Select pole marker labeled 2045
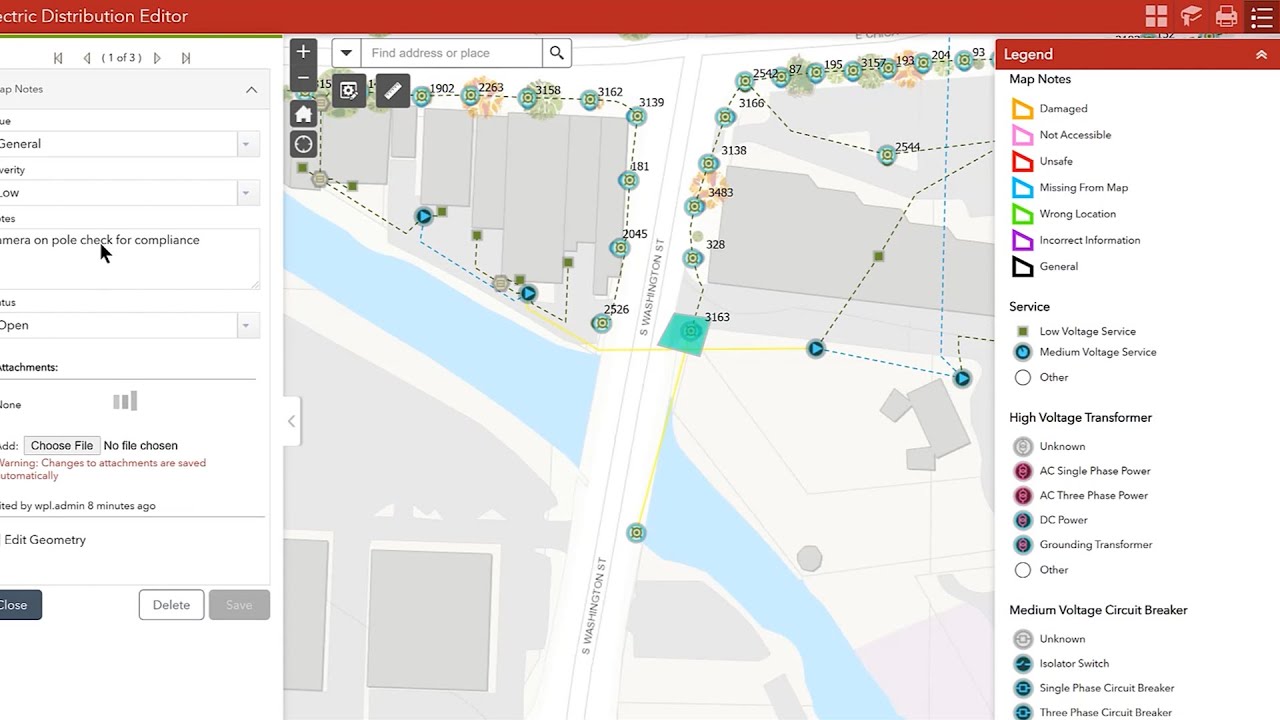The height and width of the screenshot is (720, 1280). 620,248
